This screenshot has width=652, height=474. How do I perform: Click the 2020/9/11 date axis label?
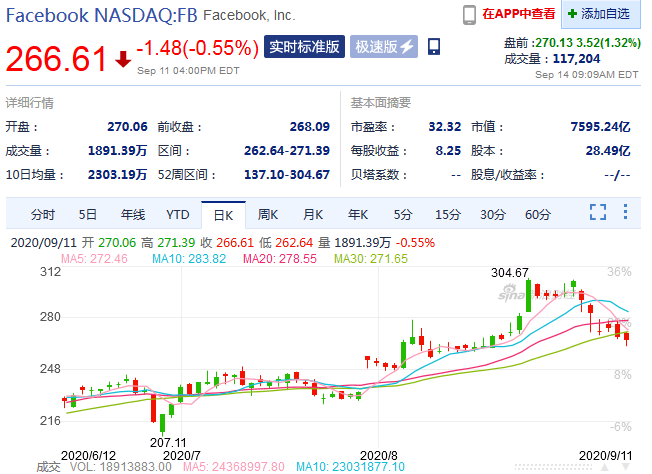tap(605, 456)
